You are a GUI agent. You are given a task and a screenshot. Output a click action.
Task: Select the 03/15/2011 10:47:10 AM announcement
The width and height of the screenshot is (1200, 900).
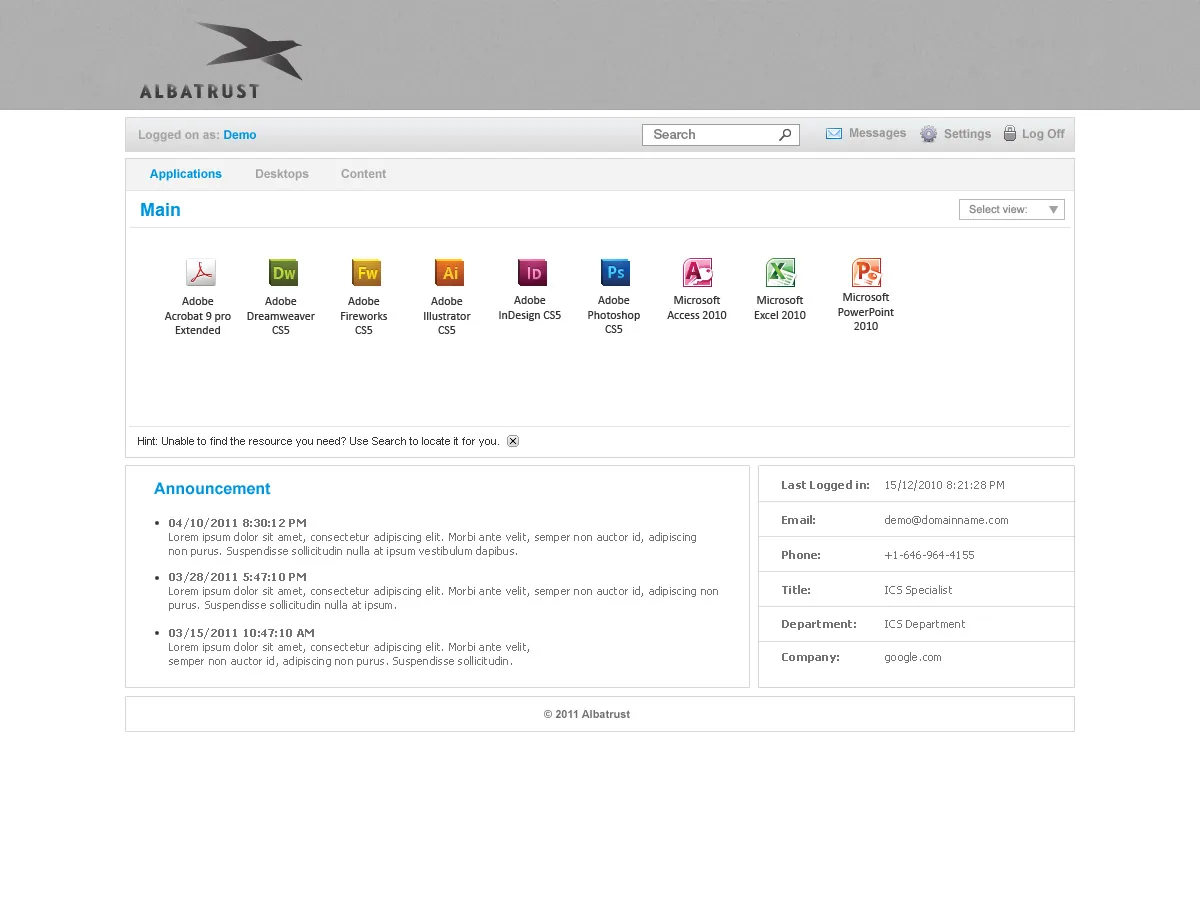241,633
